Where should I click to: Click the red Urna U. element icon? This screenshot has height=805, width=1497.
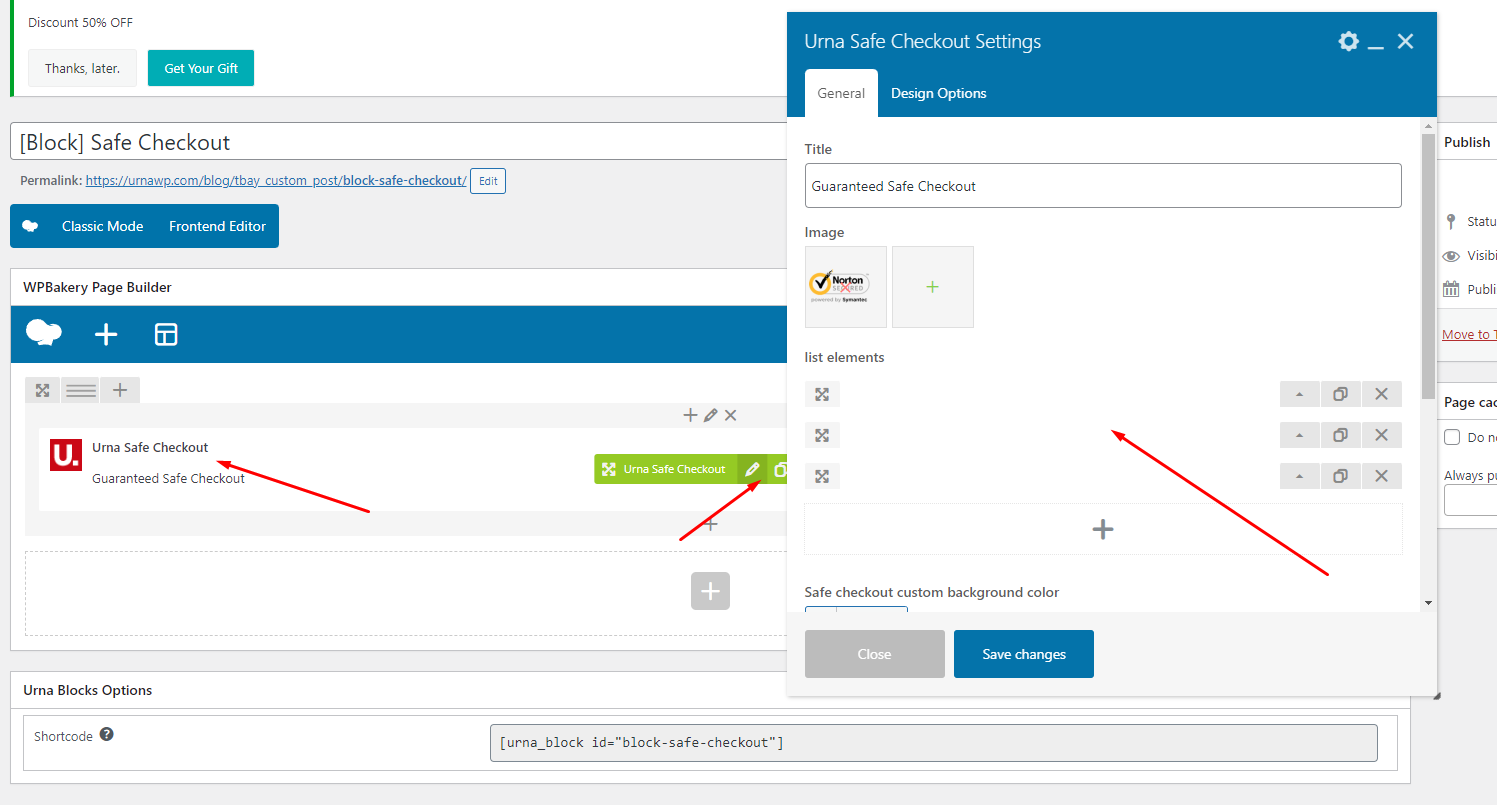point(66,455)
